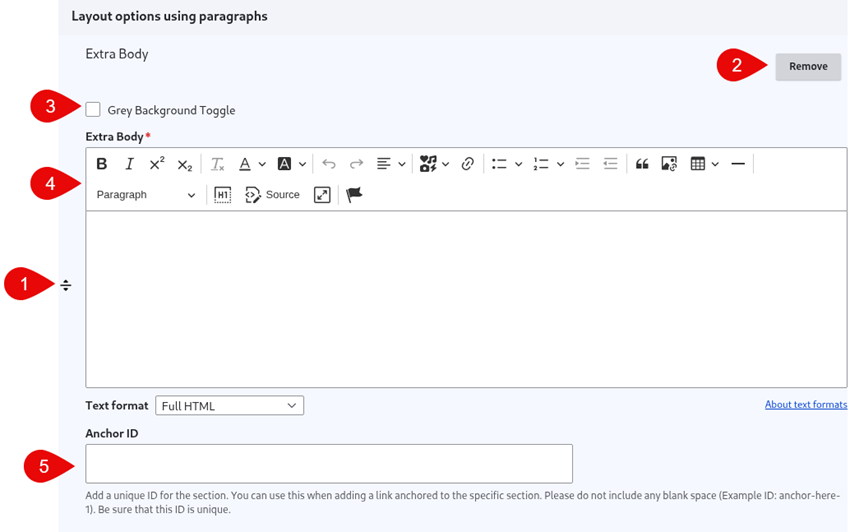
Task: Click into the Anchor ID input field
Action: click(x=329, y=464)
